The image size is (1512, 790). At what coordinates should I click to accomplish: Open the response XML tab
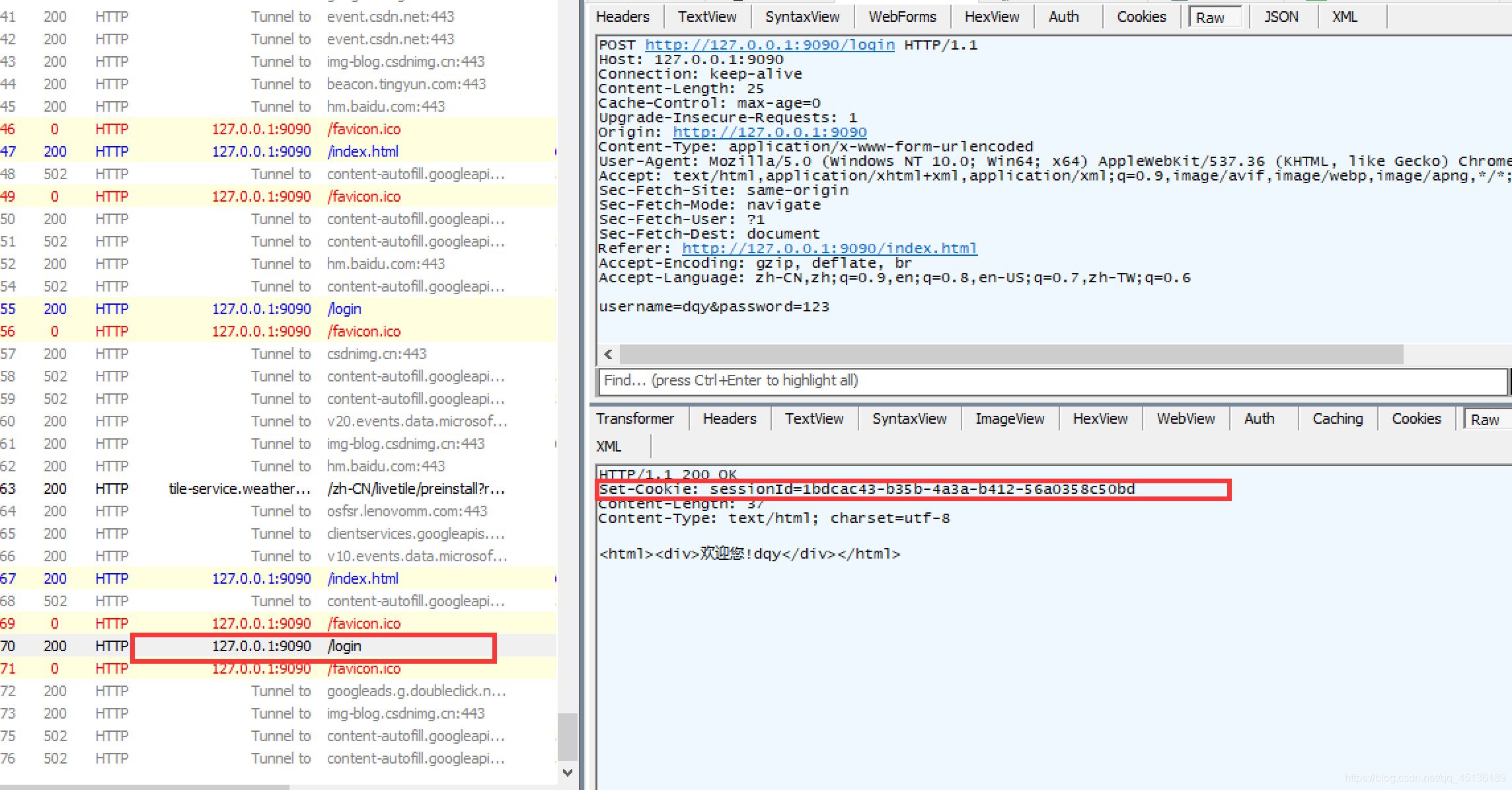coord(609,446)
